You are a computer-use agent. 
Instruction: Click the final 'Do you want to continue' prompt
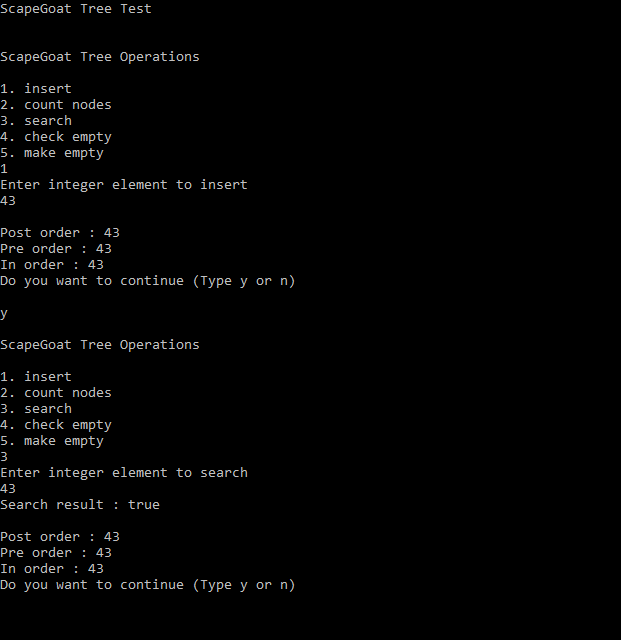pos(147,585)
